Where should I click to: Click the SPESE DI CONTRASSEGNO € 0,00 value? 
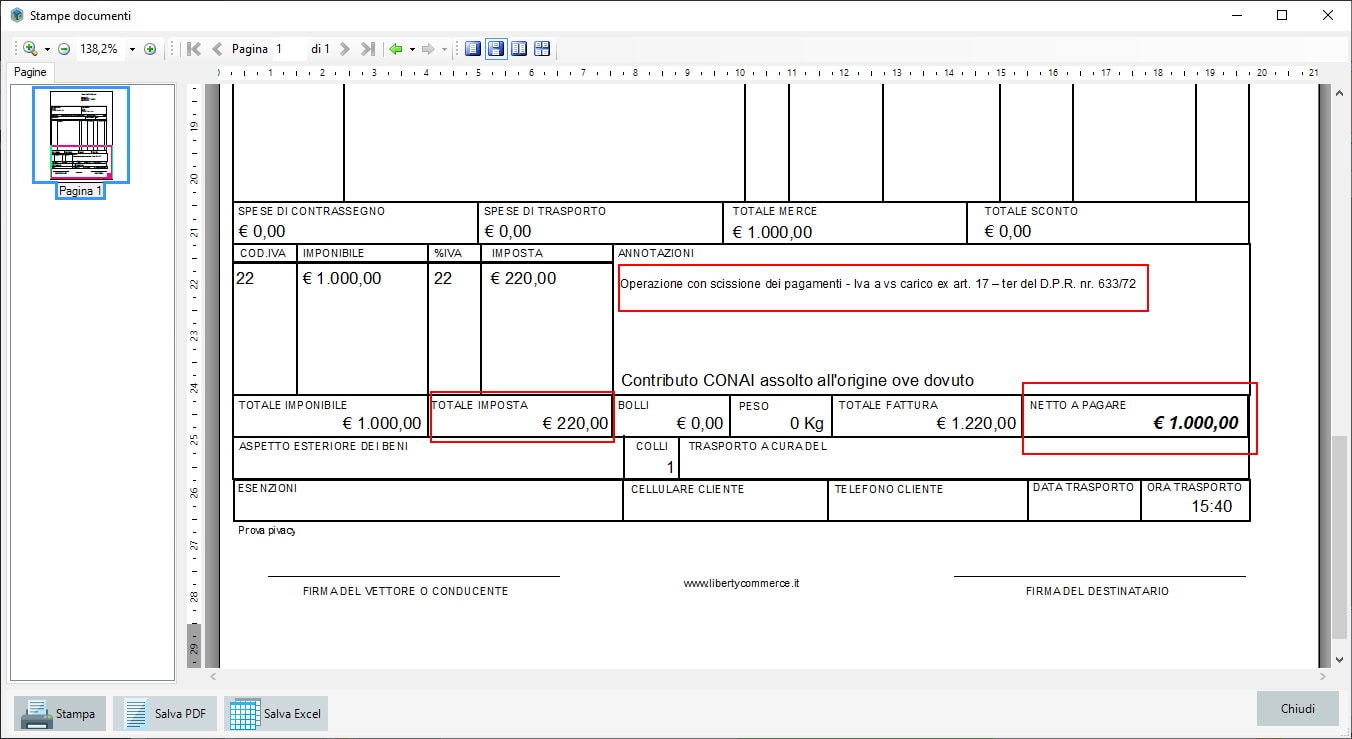(x=261, y=232)
